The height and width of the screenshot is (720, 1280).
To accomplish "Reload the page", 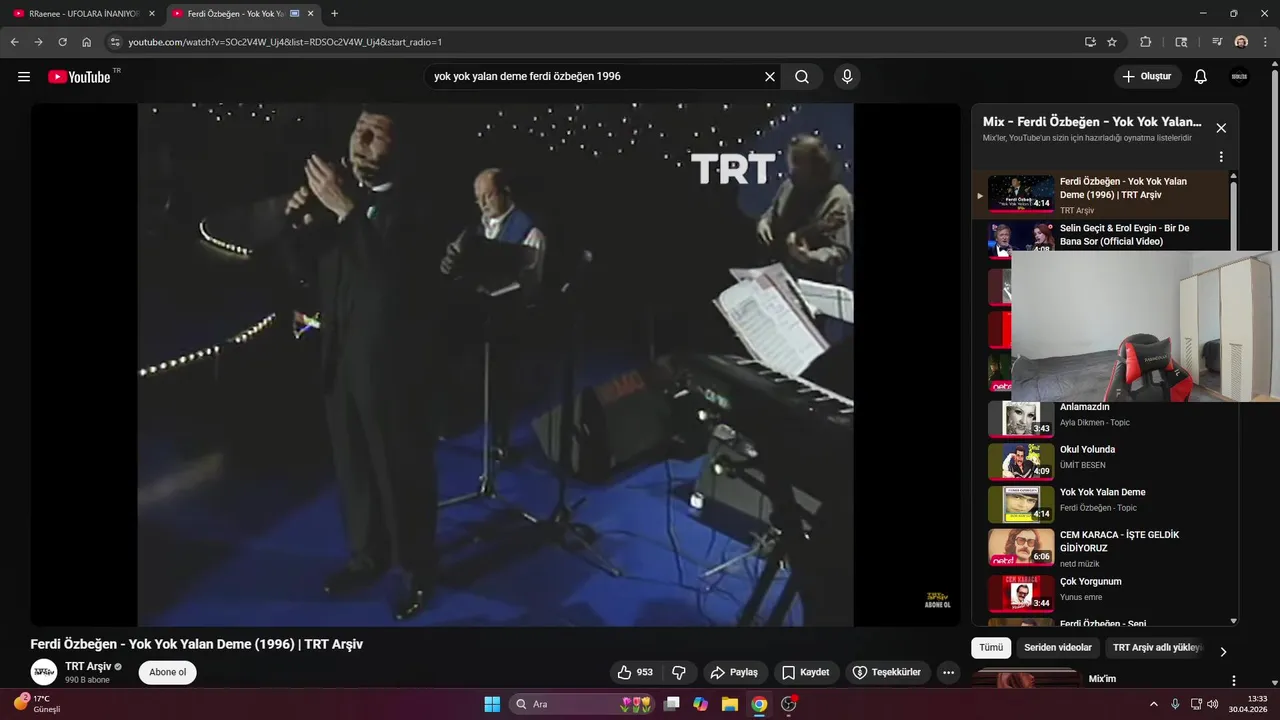I will click(62, 42).
